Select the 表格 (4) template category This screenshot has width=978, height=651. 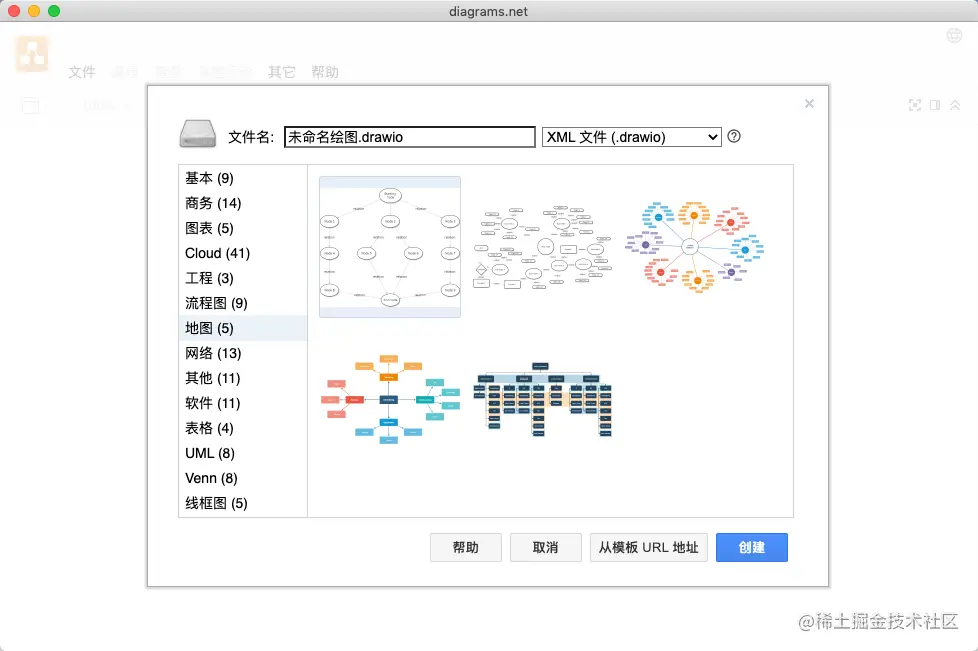tap(243, 428)
